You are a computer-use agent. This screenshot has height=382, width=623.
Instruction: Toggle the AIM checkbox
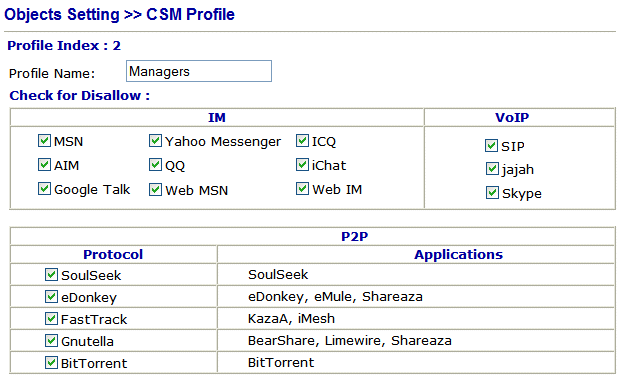click(44, 165)
